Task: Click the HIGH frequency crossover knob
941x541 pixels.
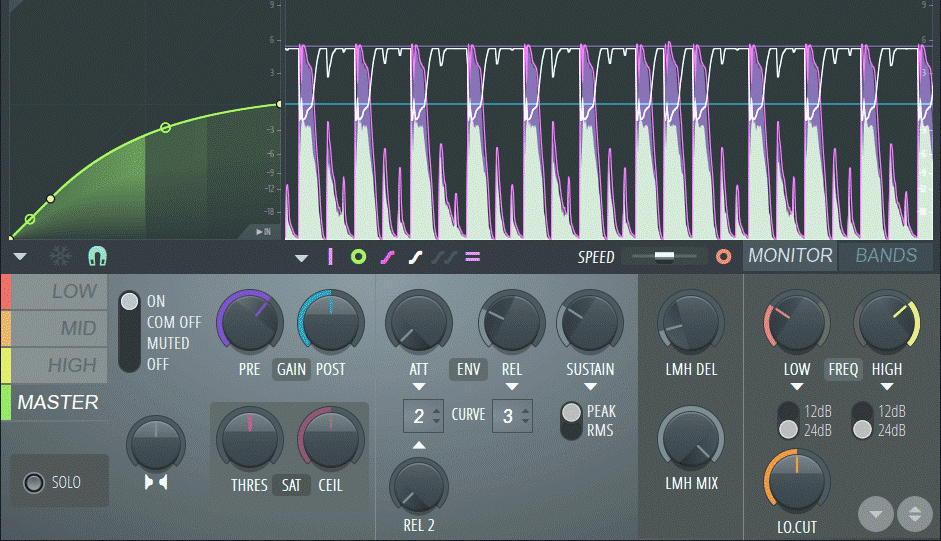Action: pos(886,322)
